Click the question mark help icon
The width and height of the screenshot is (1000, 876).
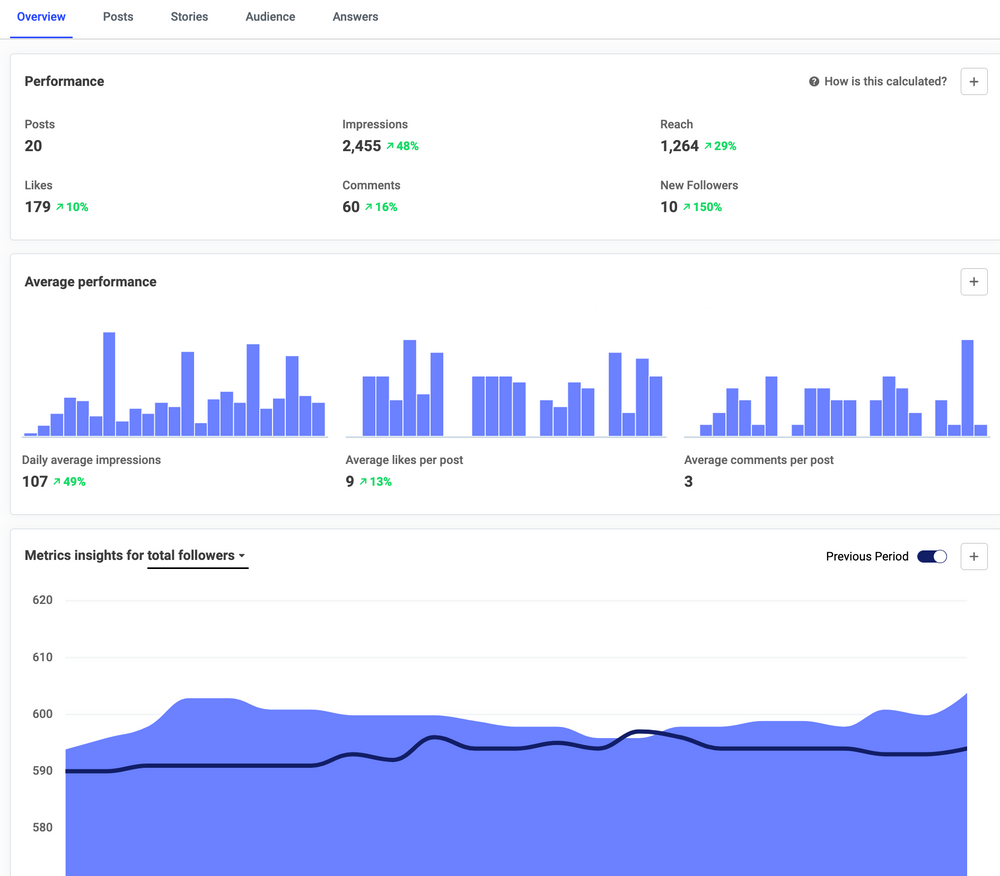click(x=812, y=81)
